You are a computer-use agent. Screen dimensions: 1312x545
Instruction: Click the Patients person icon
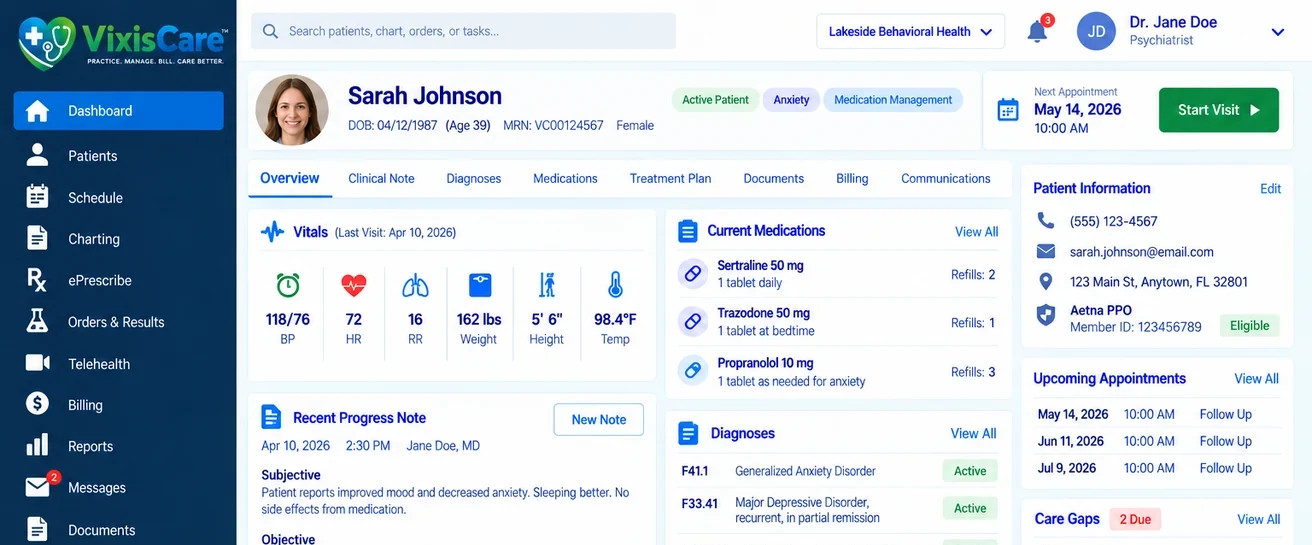(x=37, y=155)
